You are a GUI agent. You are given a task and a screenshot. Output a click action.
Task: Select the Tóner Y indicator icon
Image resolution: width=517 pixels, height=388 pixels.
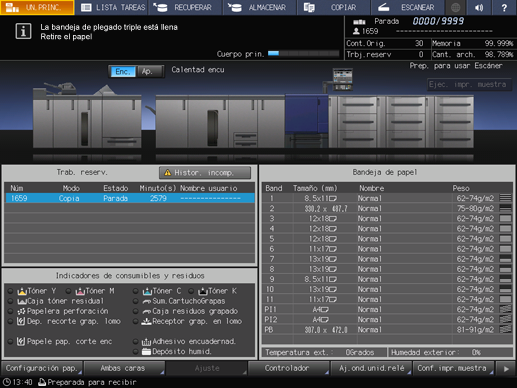click(x=22, y=291)
